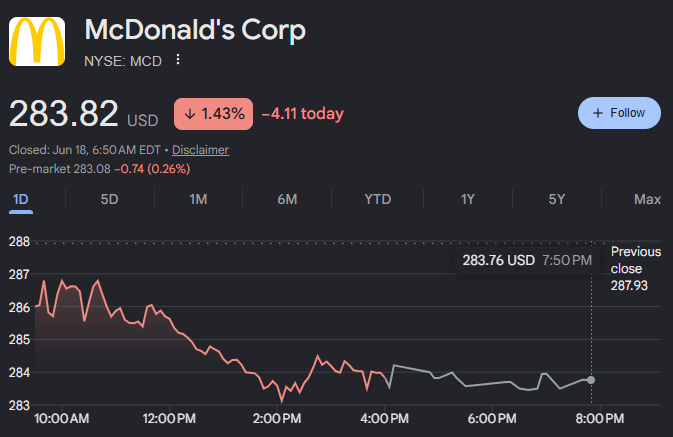Switch to the 1M chart range
Screen dimensions: 673x437
(198, 200)
